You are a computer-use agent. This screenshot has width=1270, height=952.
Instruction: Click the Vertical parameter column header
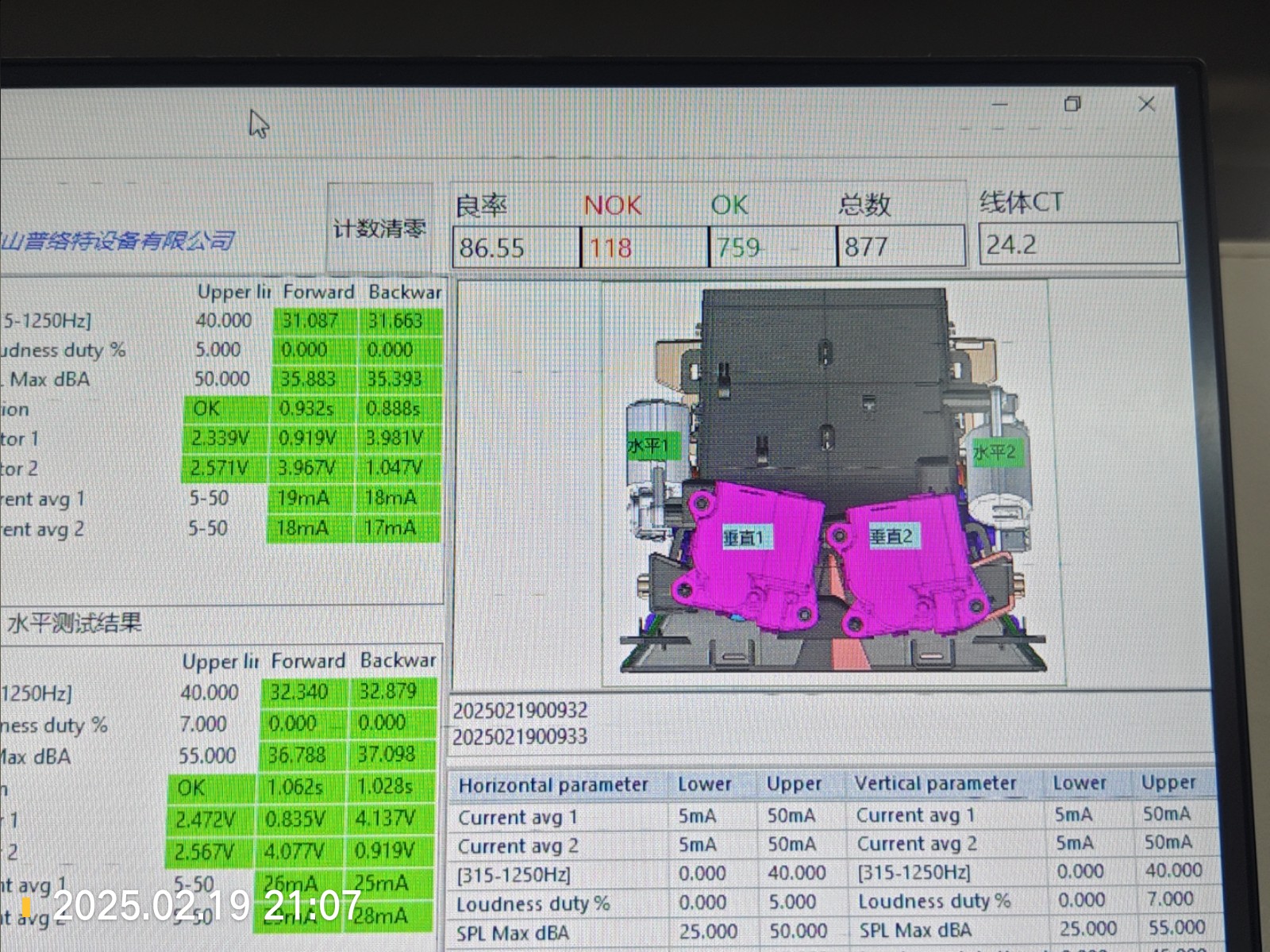point(935,783)
